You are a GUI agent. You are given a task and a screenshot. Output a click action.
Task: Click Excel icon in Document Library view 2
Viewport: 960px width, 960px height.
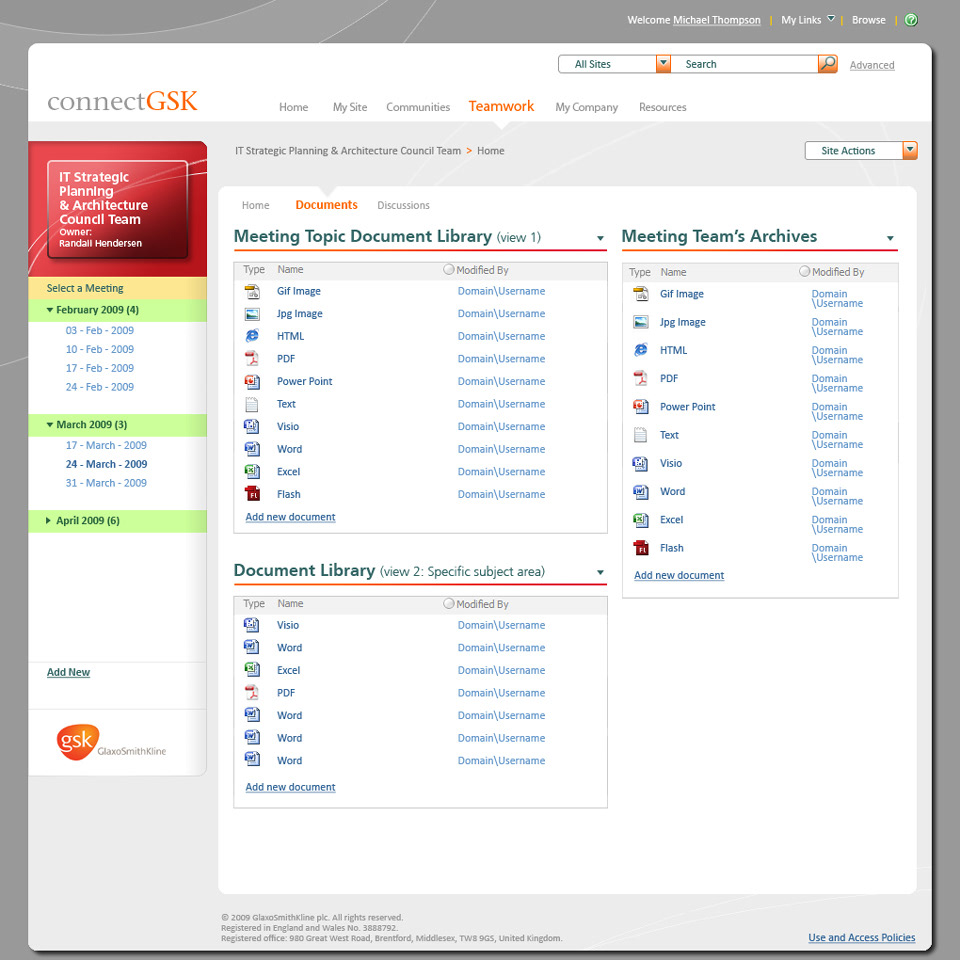click(x=252, y=670)
